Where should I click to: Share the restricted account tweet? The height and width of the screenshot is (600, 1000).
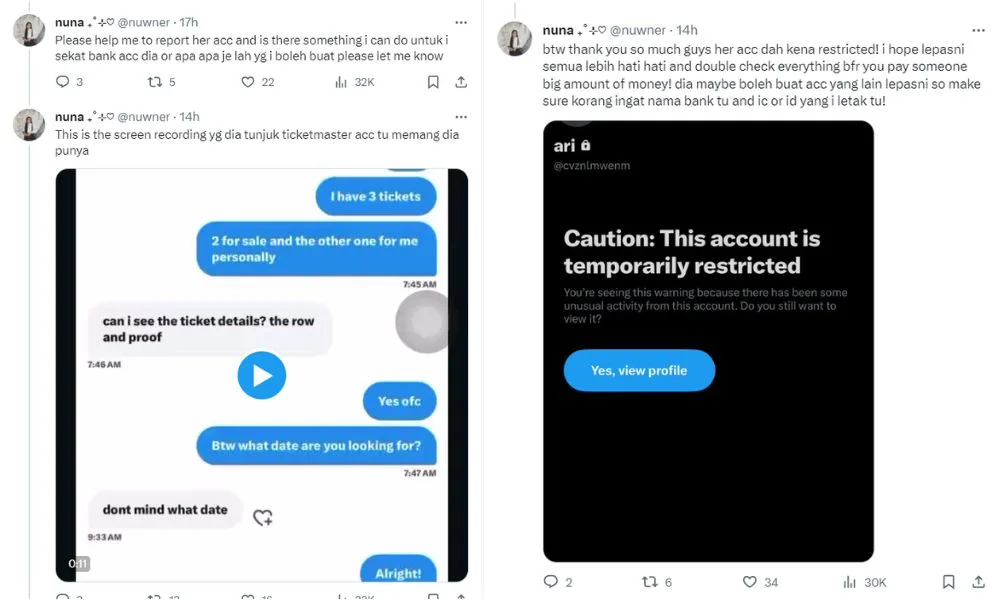pos(978,582)
